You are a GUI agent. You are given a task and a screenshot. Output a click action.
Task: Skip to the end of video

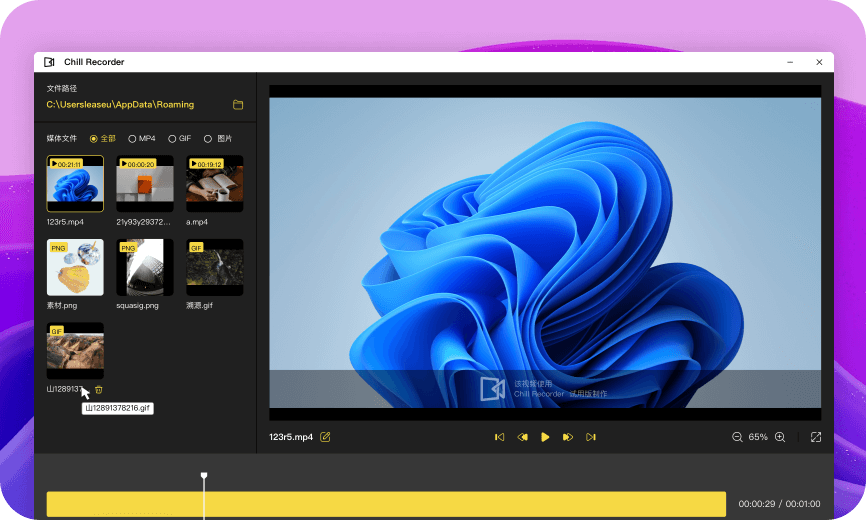tap(591, 437)
